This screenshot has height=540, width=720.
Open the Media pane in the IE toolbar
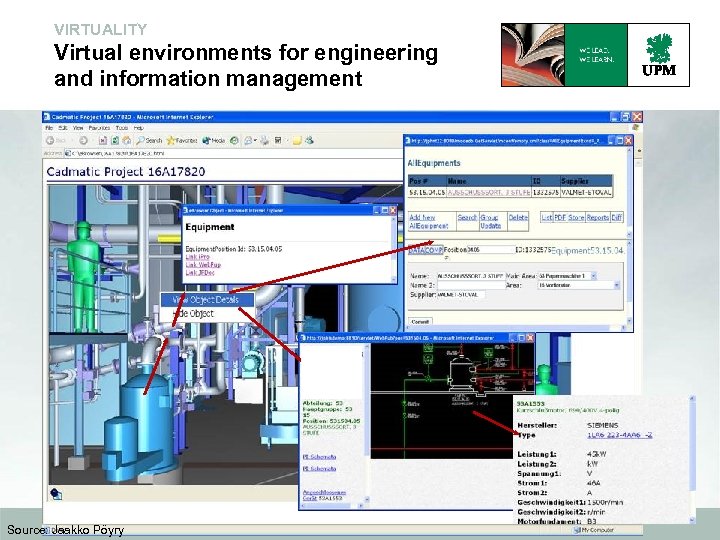click(x=214, y=141)
